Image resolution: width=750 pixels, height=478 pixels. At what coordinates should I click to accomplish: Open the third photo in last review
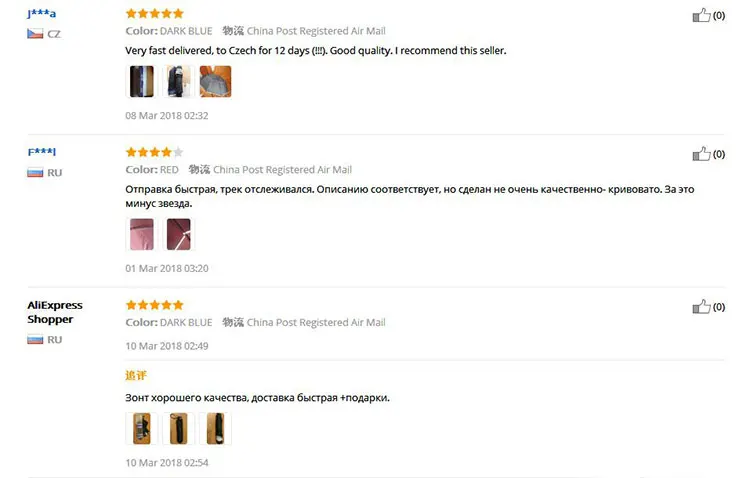point(215,429)
